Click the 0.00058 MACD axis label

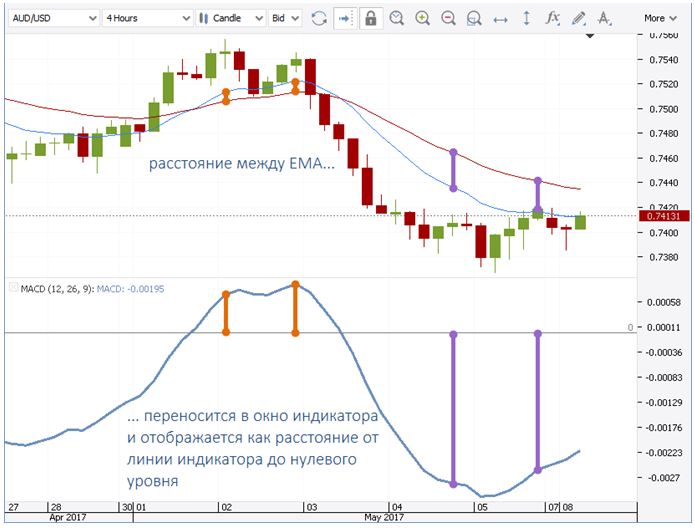pyautogui.click(x=664, y=302)
